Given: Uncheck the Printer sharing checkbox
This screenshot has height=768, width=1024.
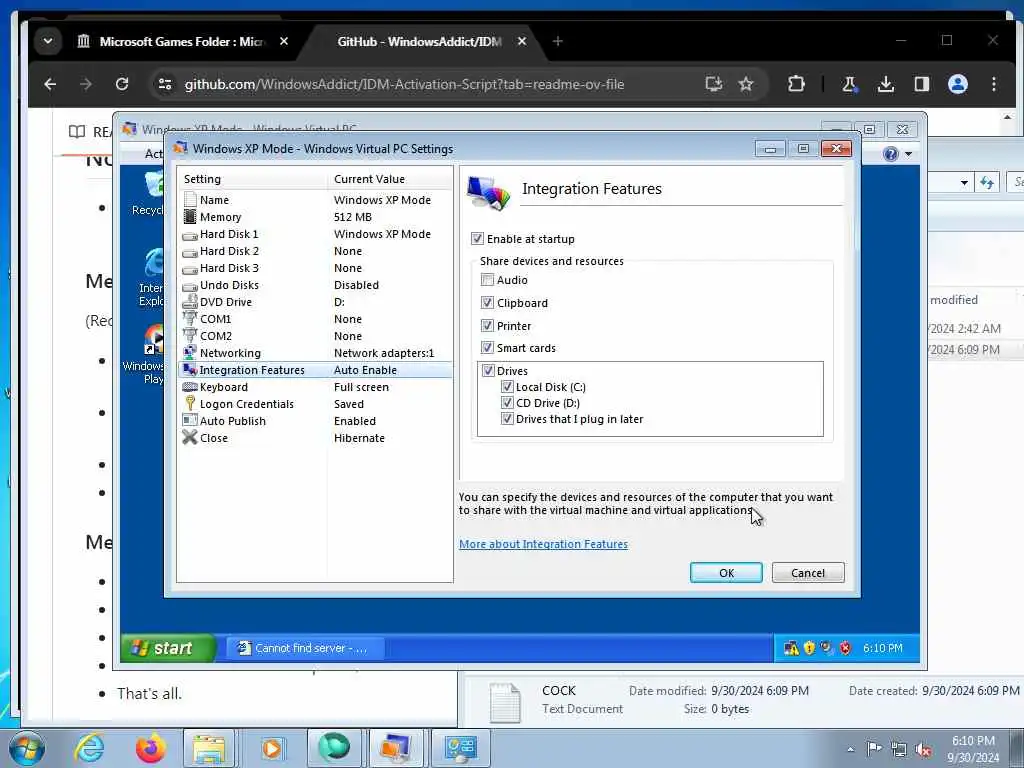Looking at the screenshot, I should tap(487, 325).
